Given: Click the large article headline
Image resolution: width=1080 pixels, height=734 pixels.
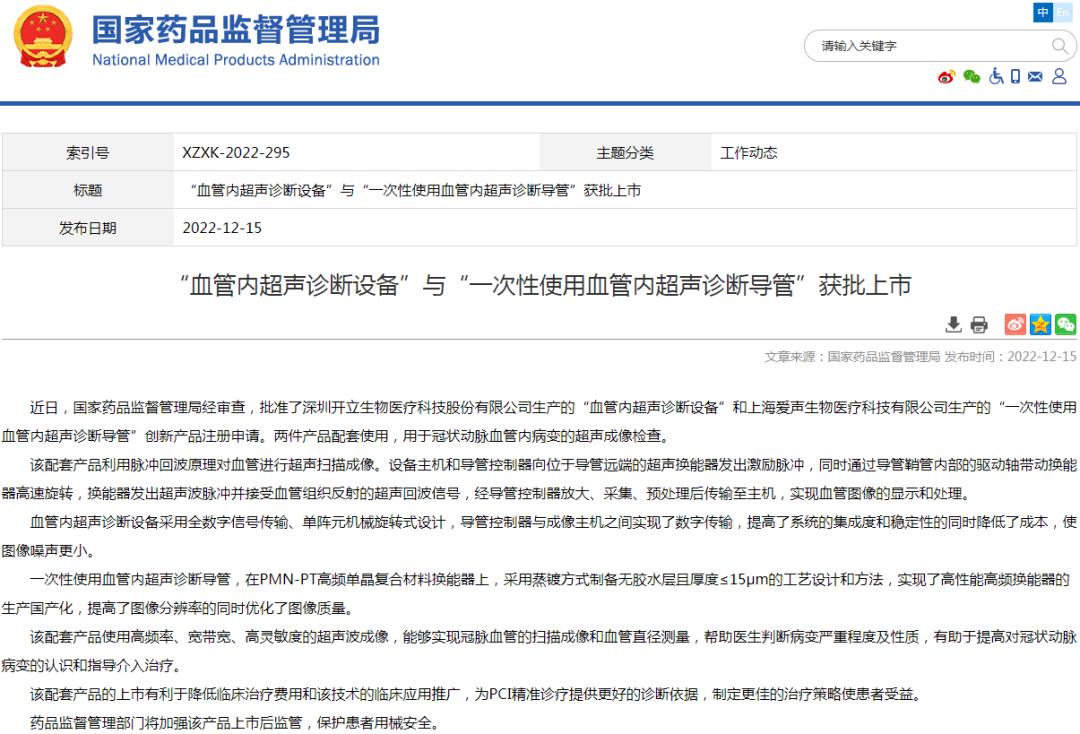Looking at the screenshot, I should (545, 285).
